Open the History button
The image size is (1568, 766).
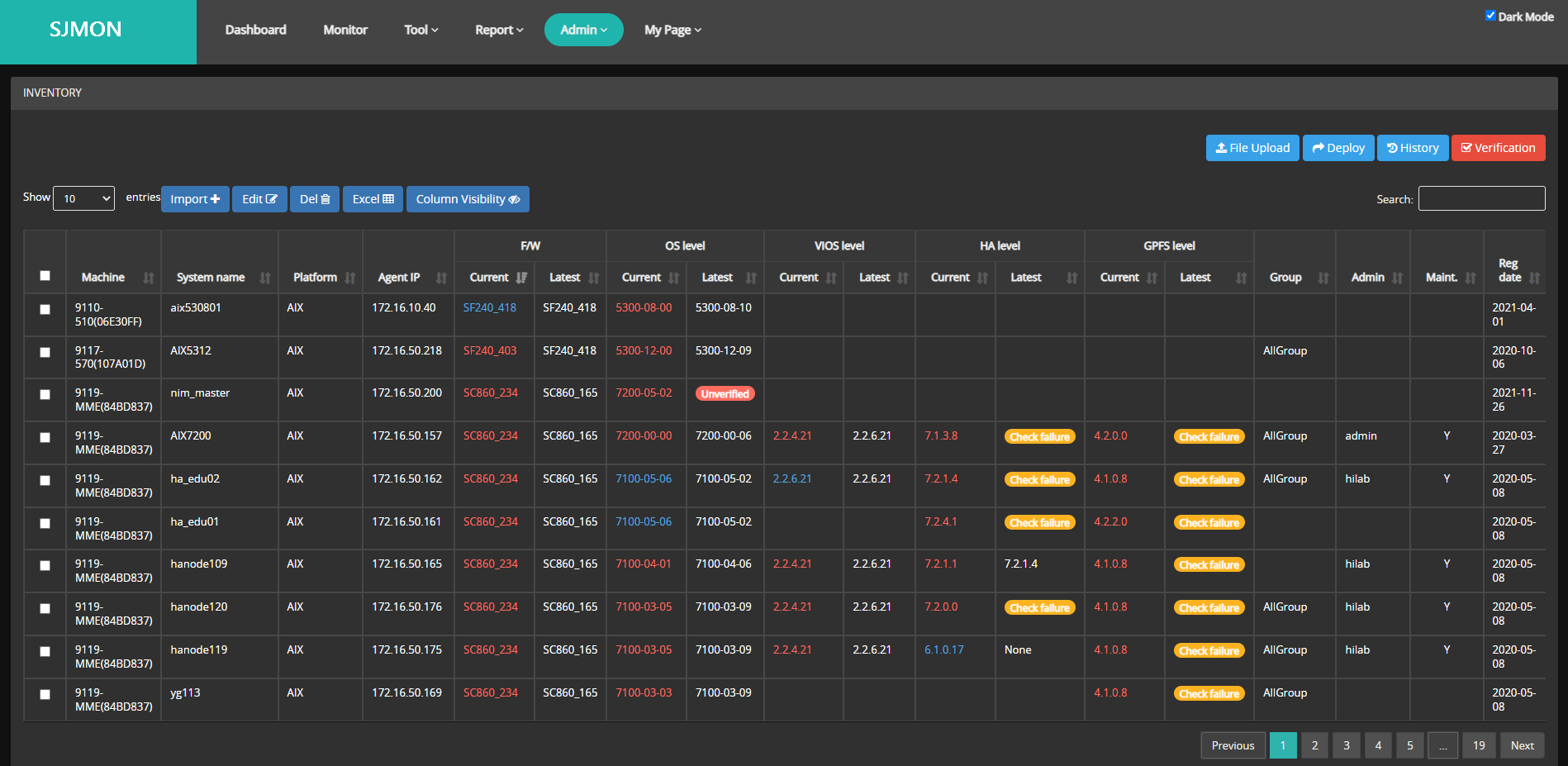(x=1412, y=148)
